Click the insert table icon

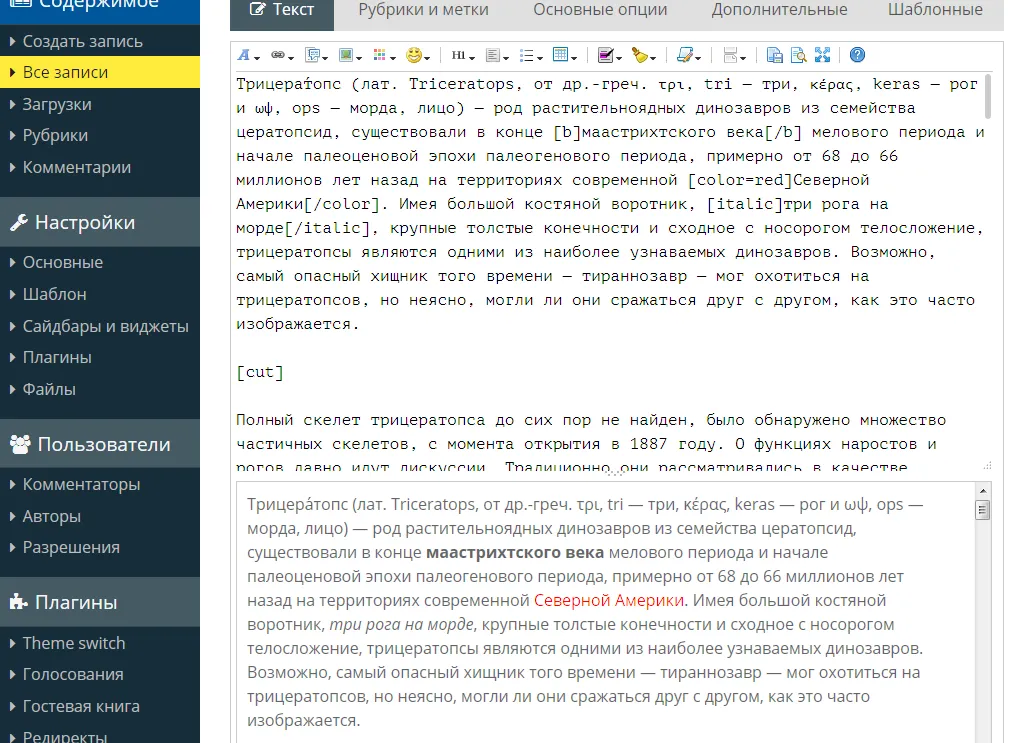tap(563, 56)
